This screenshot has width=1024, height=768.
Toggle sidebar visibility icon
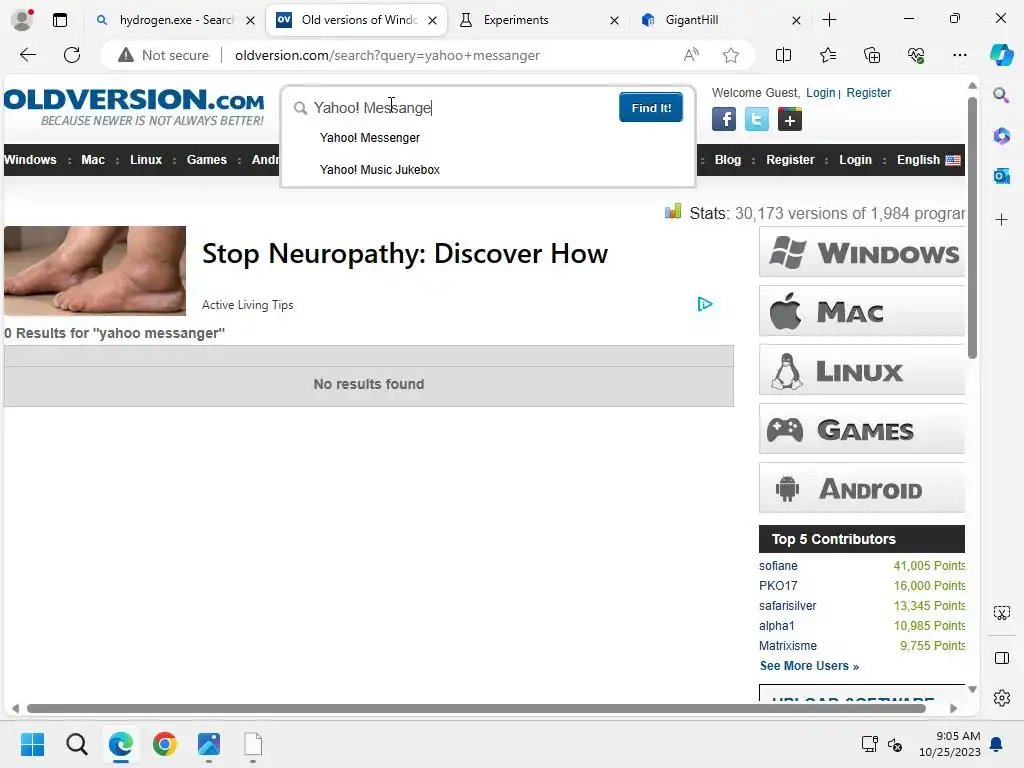1001,658
